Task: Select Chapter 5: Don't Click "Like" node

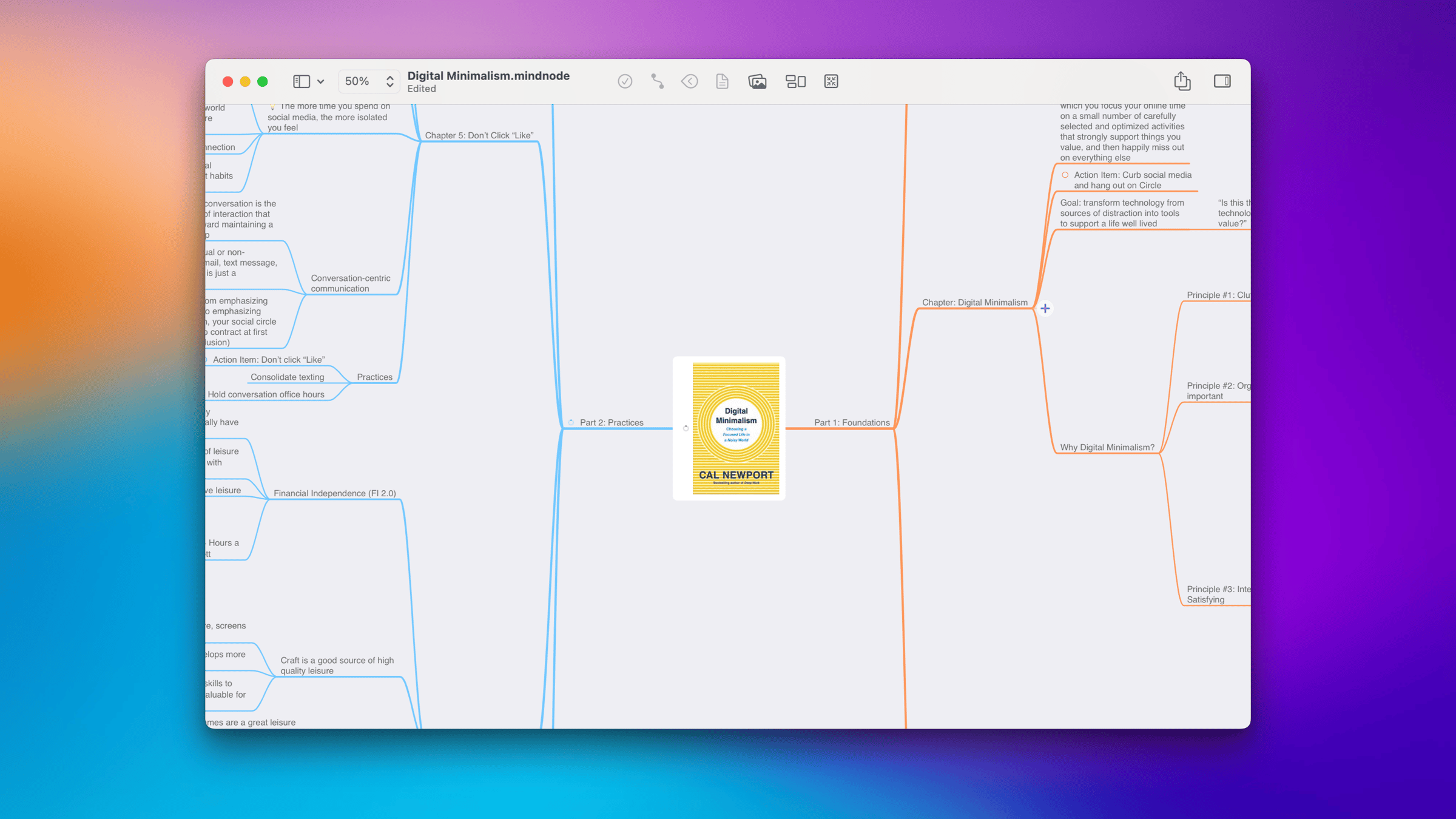Action: (x=479, y=135)
